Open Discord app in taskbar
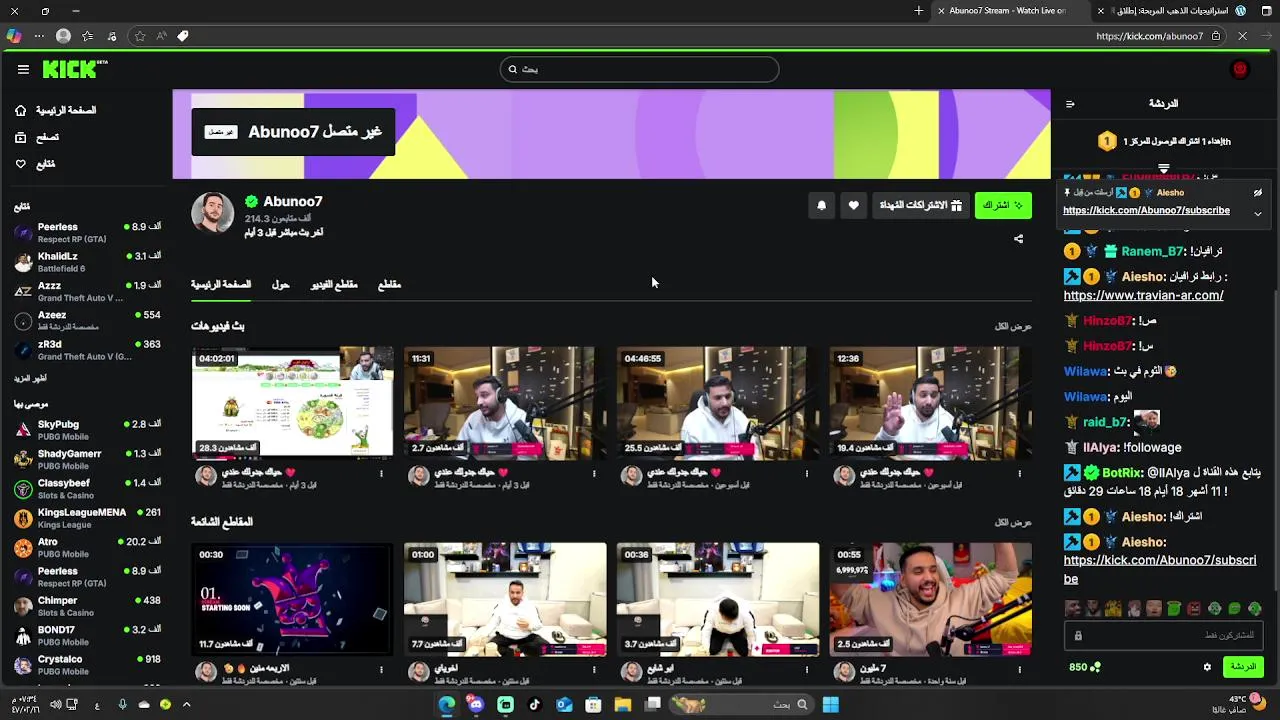The width and height of the screenshot is (1280, 720). [x=476, y=704]
